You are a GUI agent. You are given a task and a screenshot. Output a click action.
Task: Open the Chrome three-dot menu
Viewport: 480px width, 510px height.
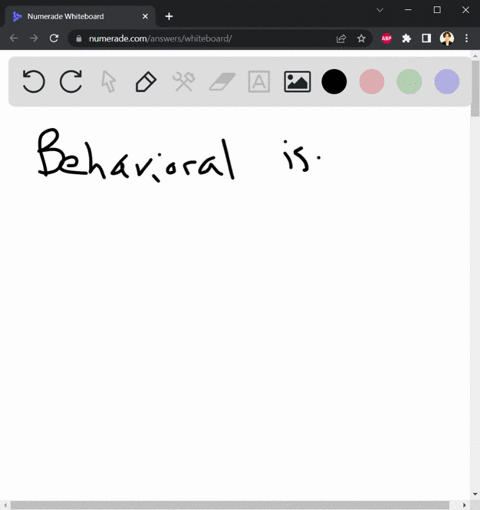coord(467,39)
